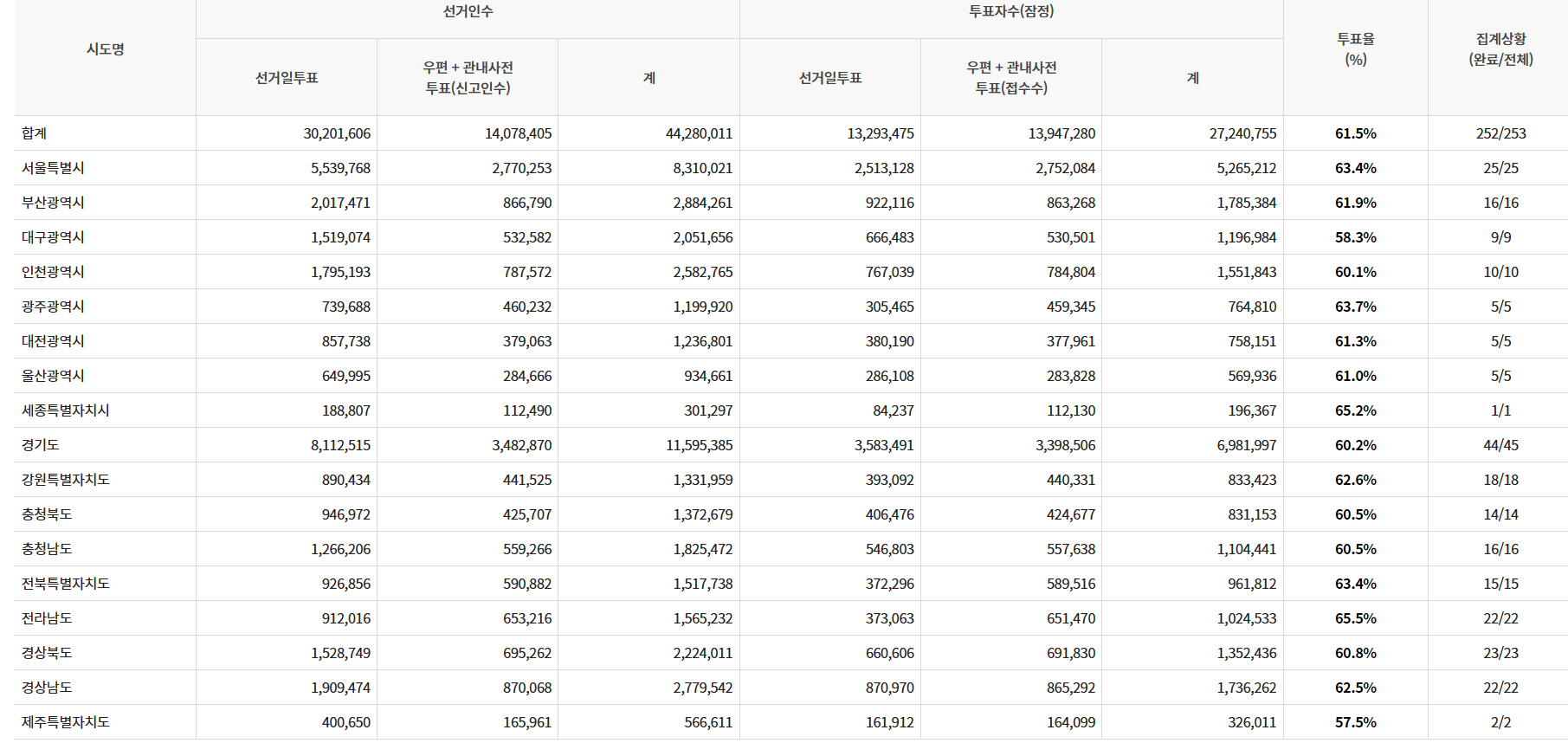
Task: Select 경기도's 44/45 counting status
Action: click(1500, 445)
